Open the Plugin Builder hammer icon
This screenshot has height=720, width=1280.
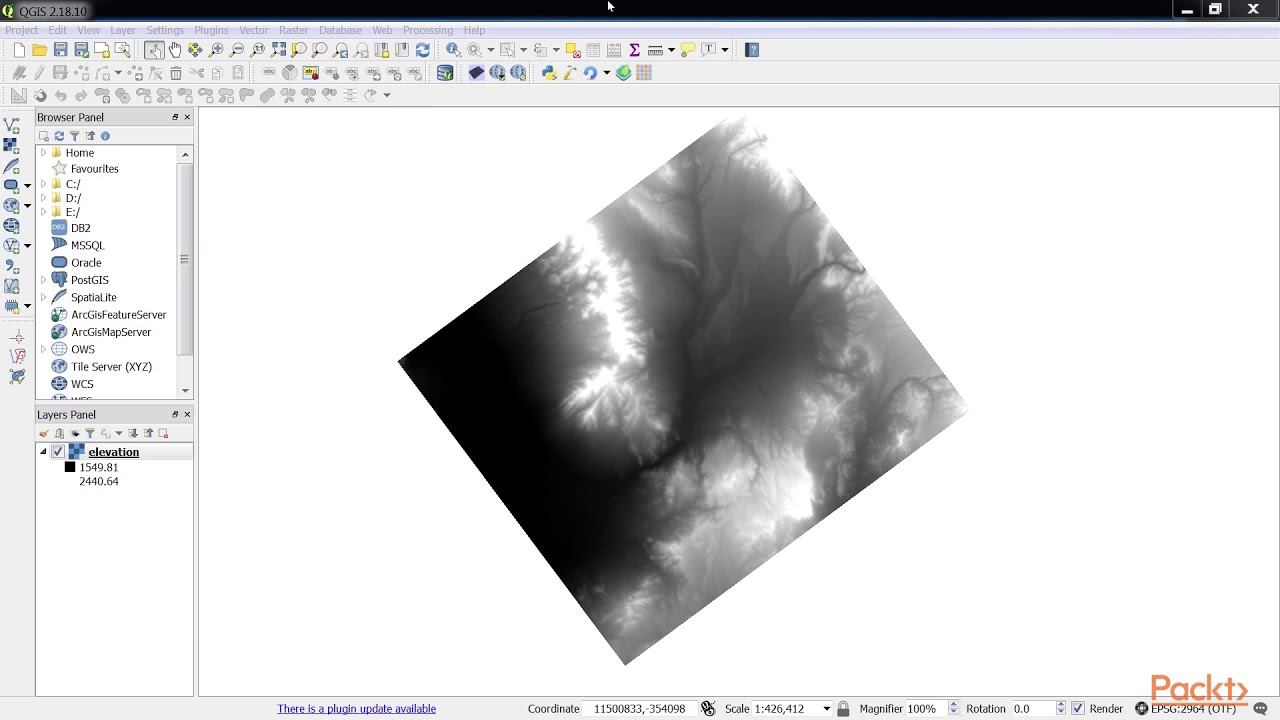(570, 73)
